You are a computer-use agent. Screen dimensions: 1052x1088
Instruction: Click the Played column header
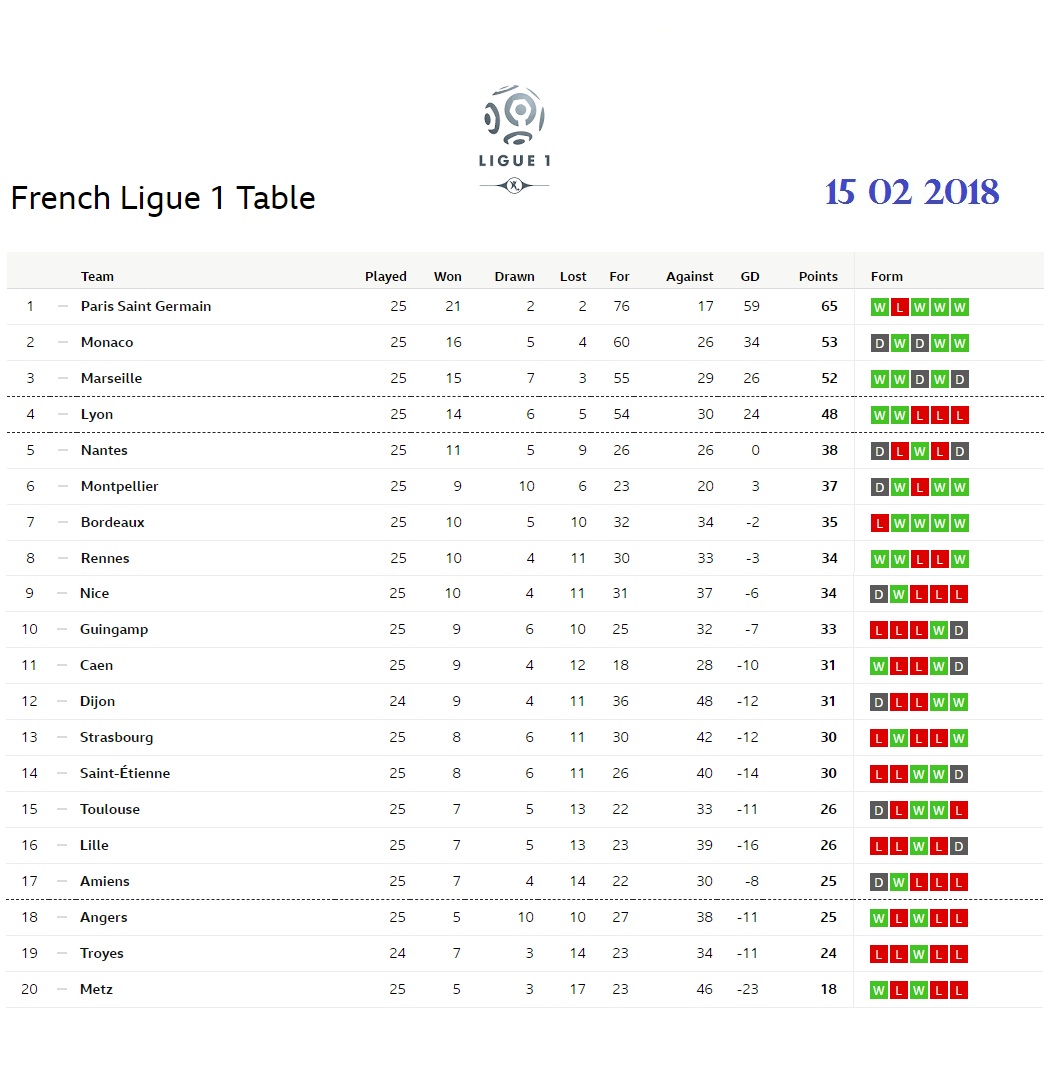pos(385,277)
